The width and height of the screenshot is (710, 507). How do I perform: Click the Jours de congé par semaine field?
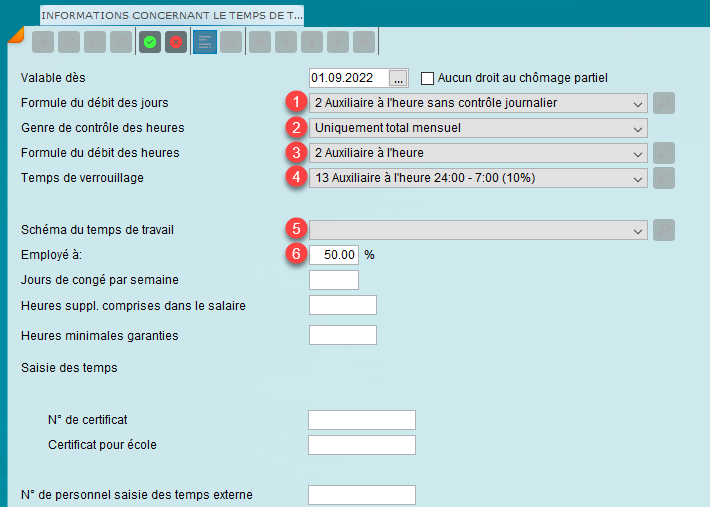coord(334,280)
